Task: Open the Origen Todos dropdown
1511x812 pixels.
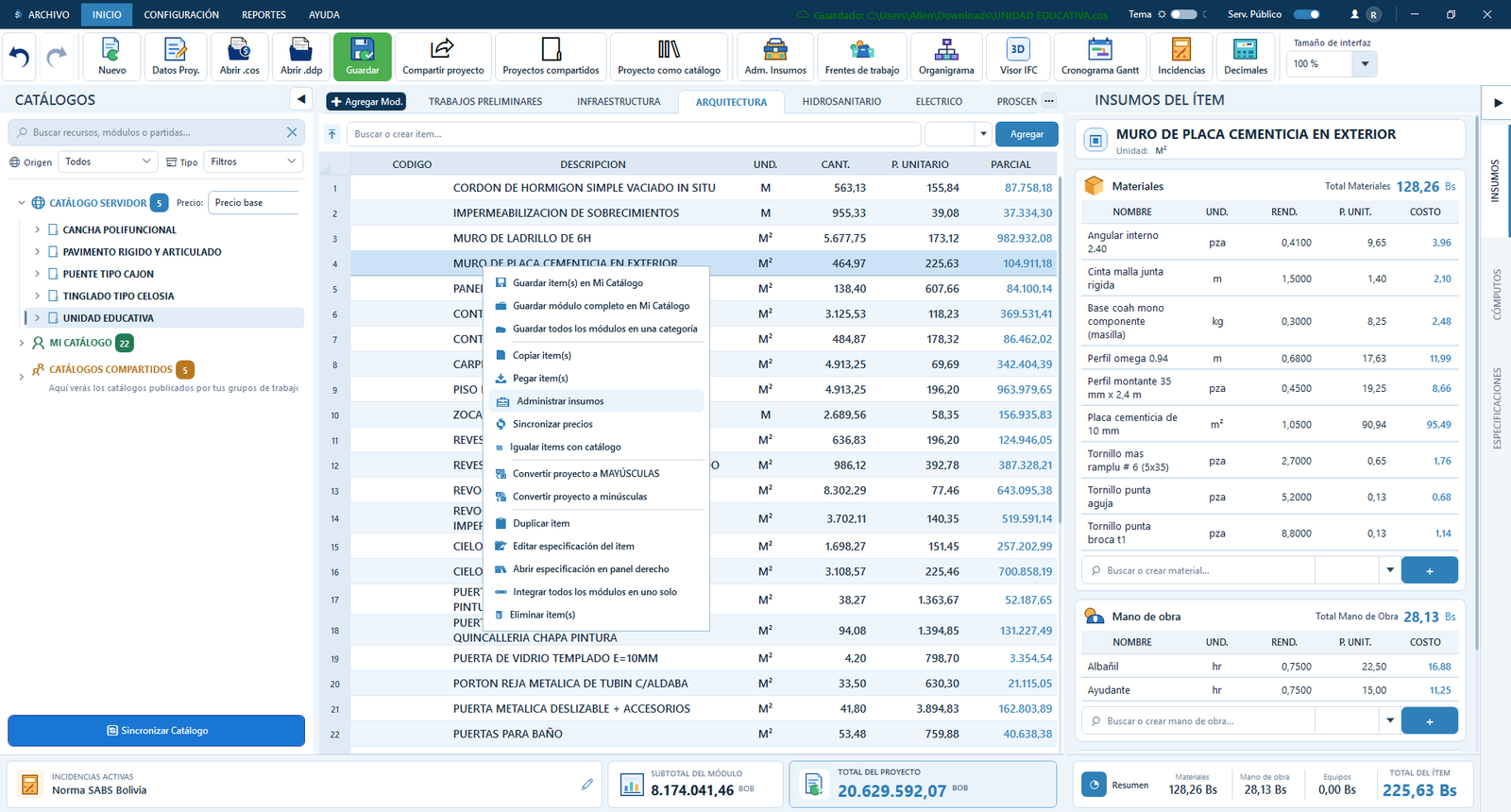Action: (108, 161)
